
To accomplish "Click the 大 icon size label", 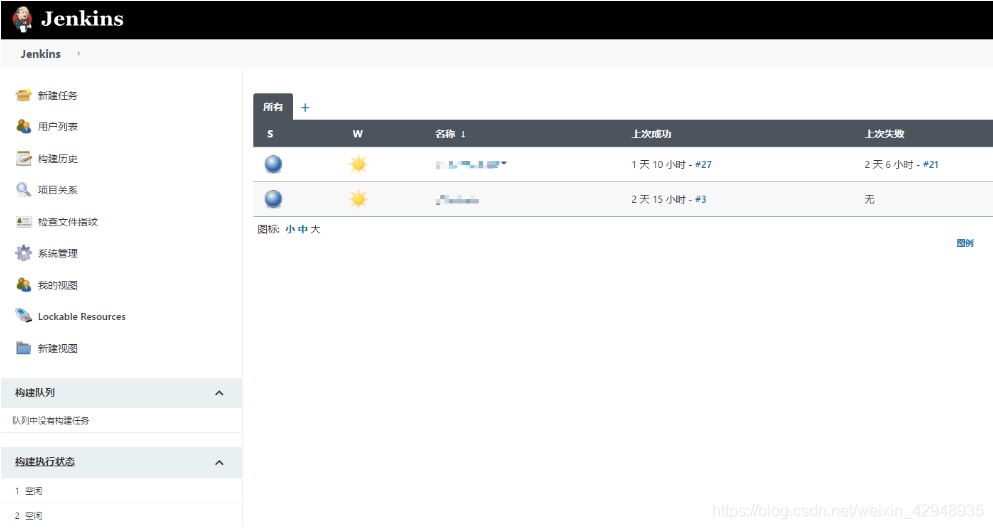I will tap(315, 229).
